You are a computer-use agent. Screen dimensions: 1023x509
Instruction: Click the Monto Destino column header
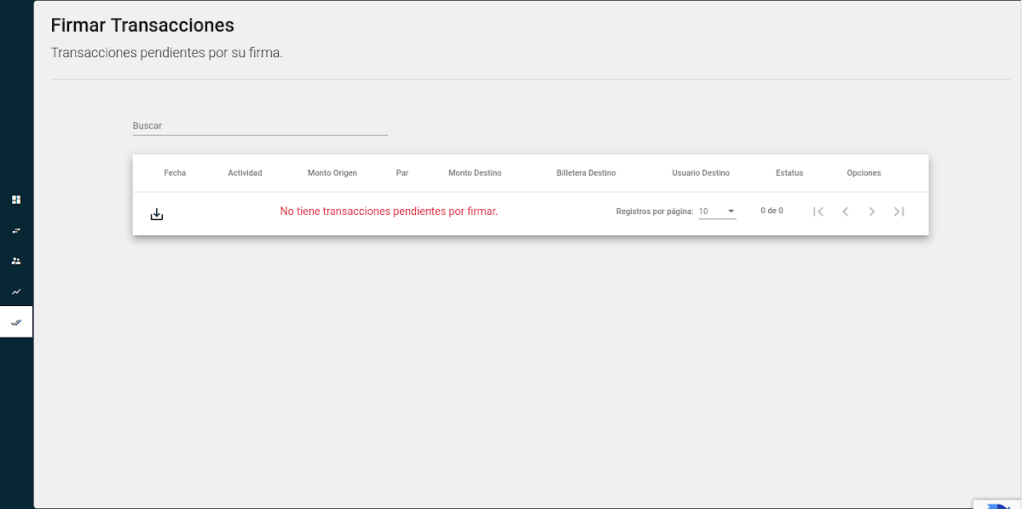click(x=475, y=173)
